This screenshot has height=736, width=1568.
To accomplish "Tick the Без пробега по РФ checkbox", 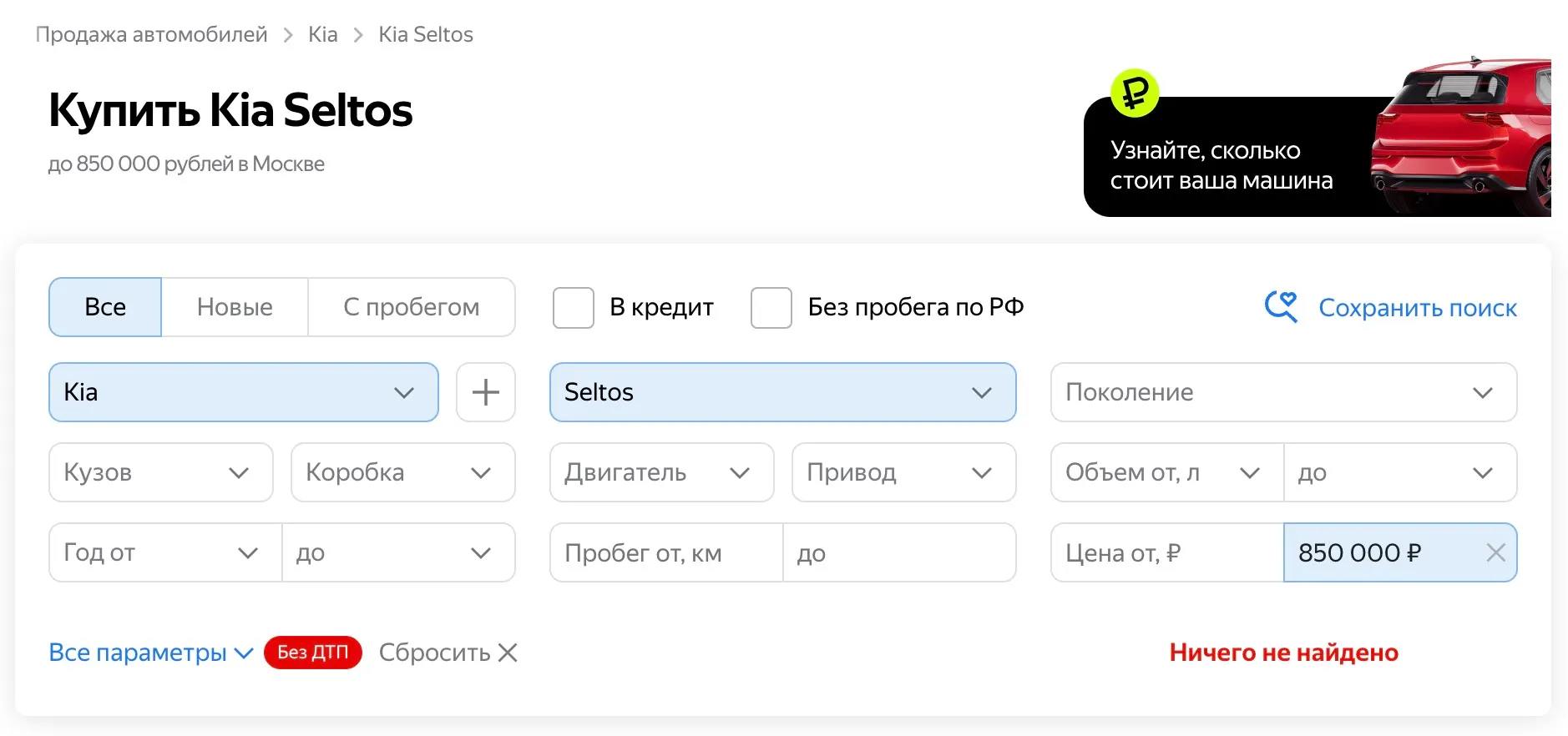I will (771, 308).
